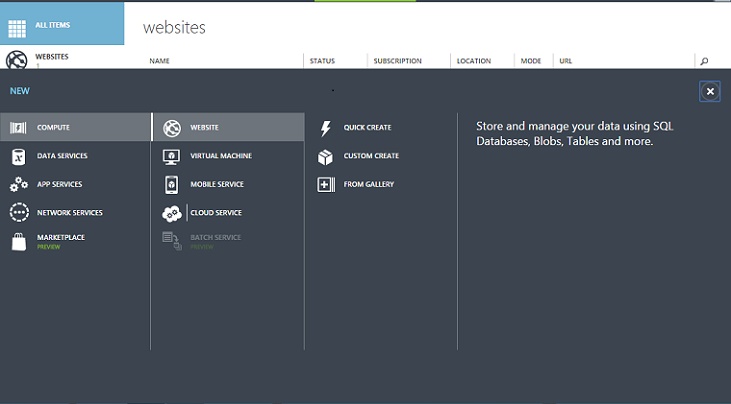731x404 pixels.
Task: Open the Websites sidebar item
Action: coord(50,58)
